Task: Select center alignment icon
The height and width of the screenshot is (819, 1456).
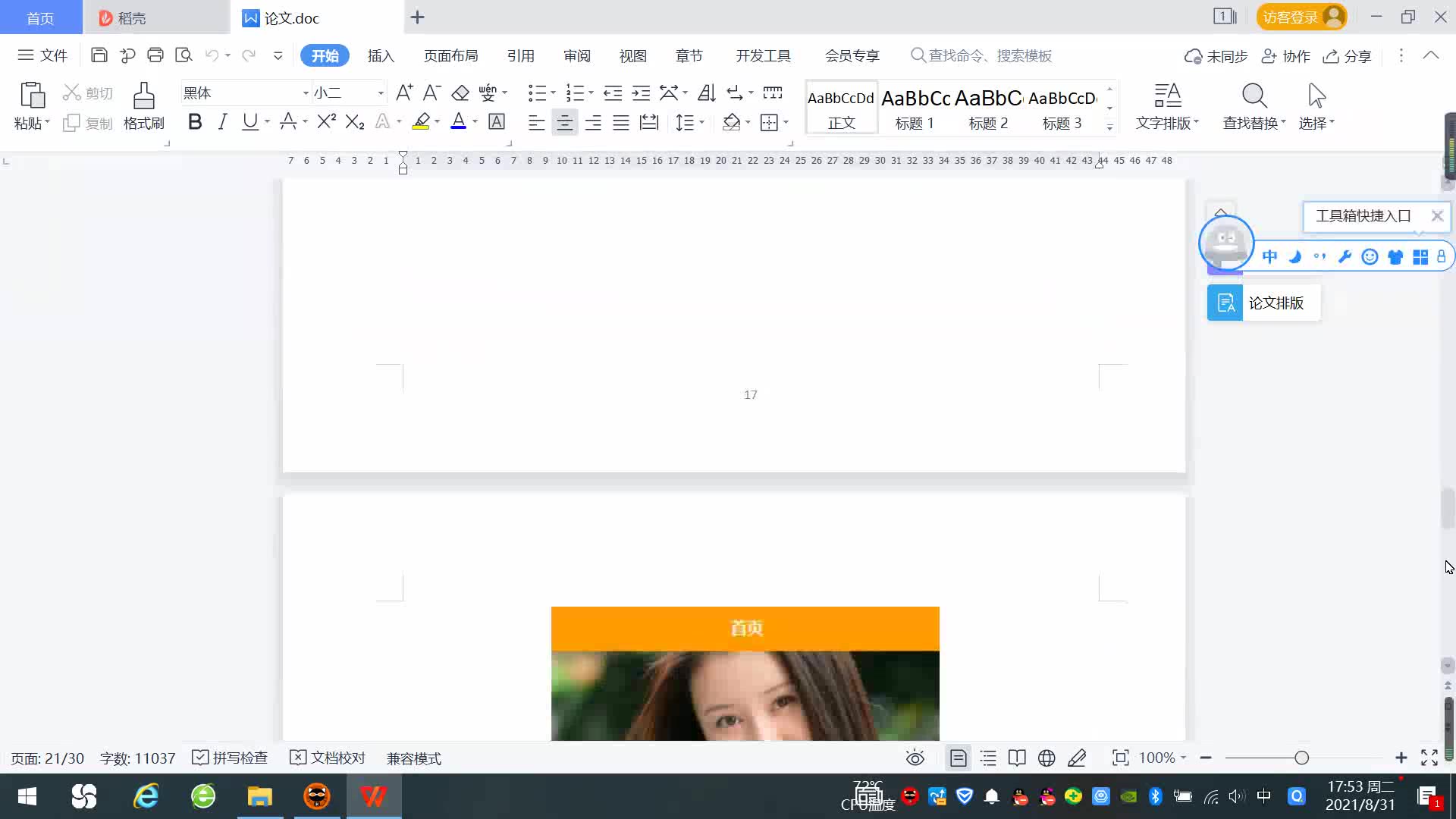Action: tap(564, 123)
